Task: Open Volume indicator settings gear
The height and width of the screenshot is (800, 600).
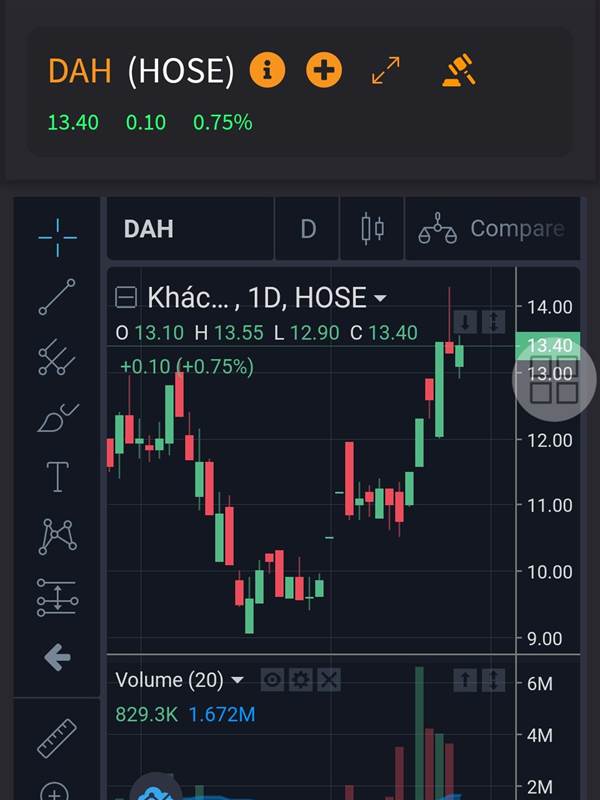Action: click(301, 680)
